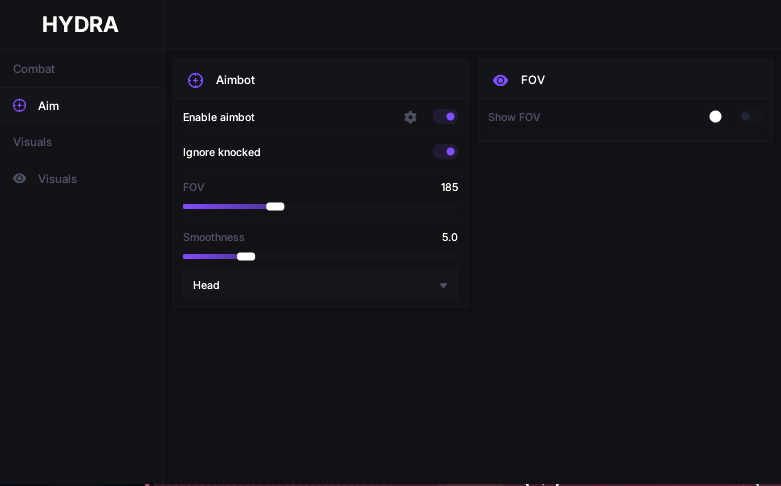Click the Aimbot panel title

click(x=235, y=80)
